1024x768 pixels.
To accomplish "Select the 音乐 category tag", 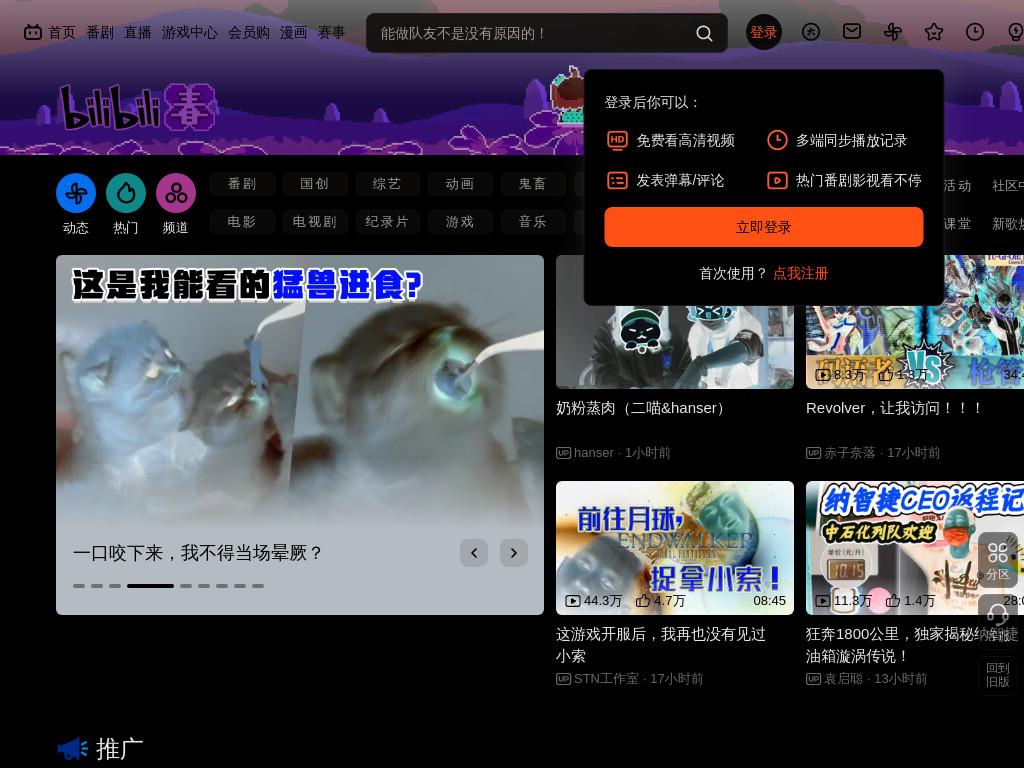I will [x=532, y=222].
